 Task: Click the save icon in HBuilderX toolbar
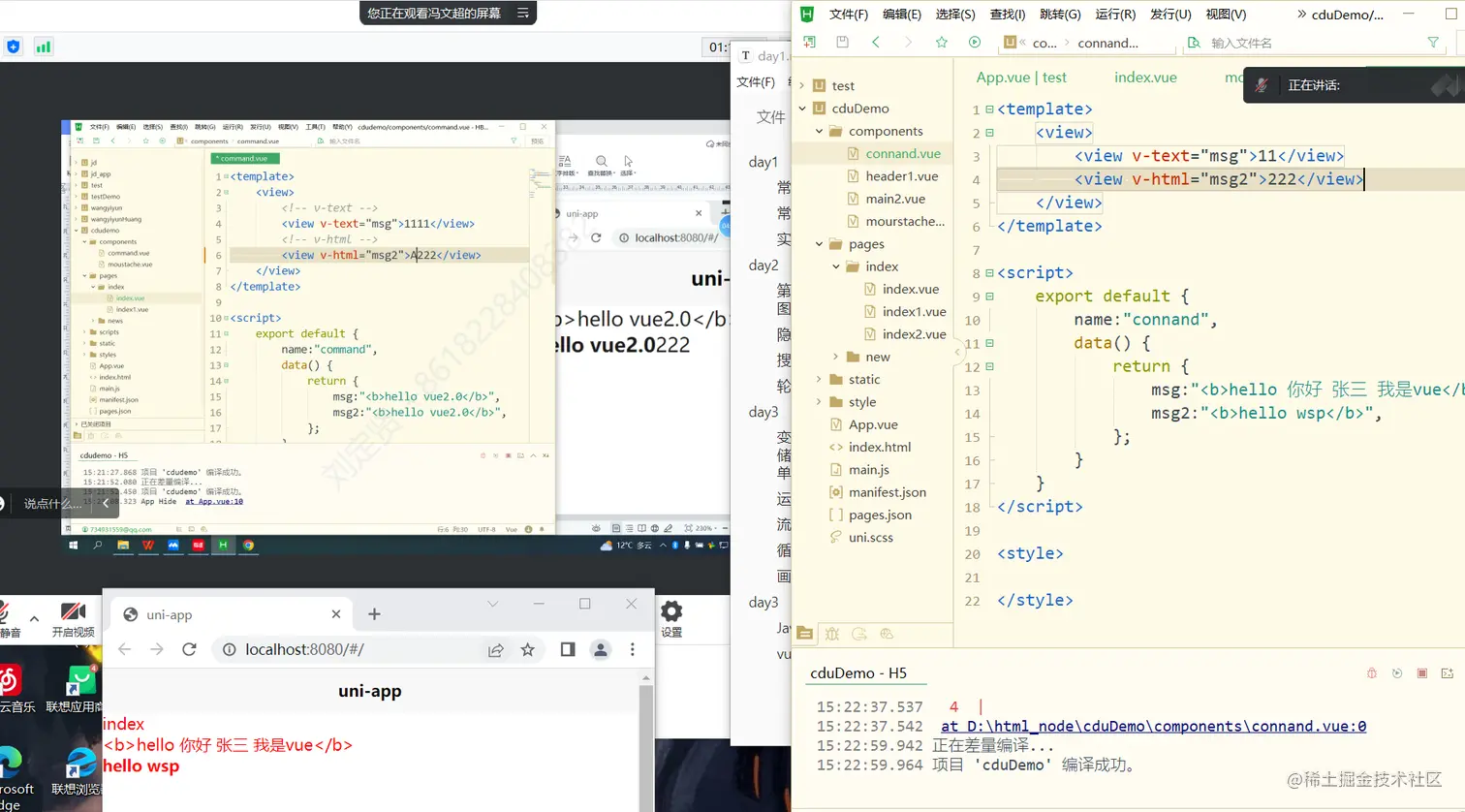pyautogui.click(x=842, y=43)
